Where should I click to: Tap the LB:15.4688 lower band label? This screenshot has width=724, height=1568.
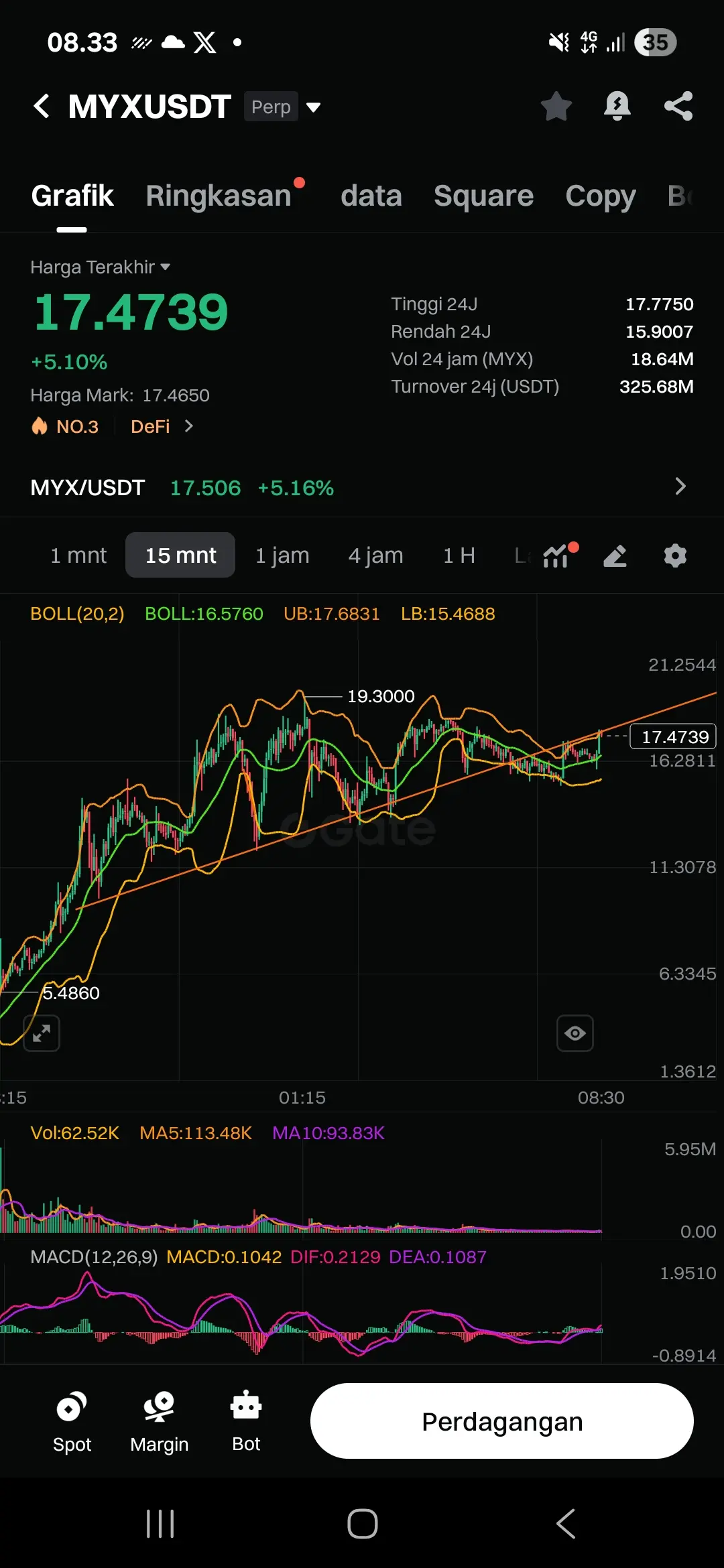click(448, 614)
